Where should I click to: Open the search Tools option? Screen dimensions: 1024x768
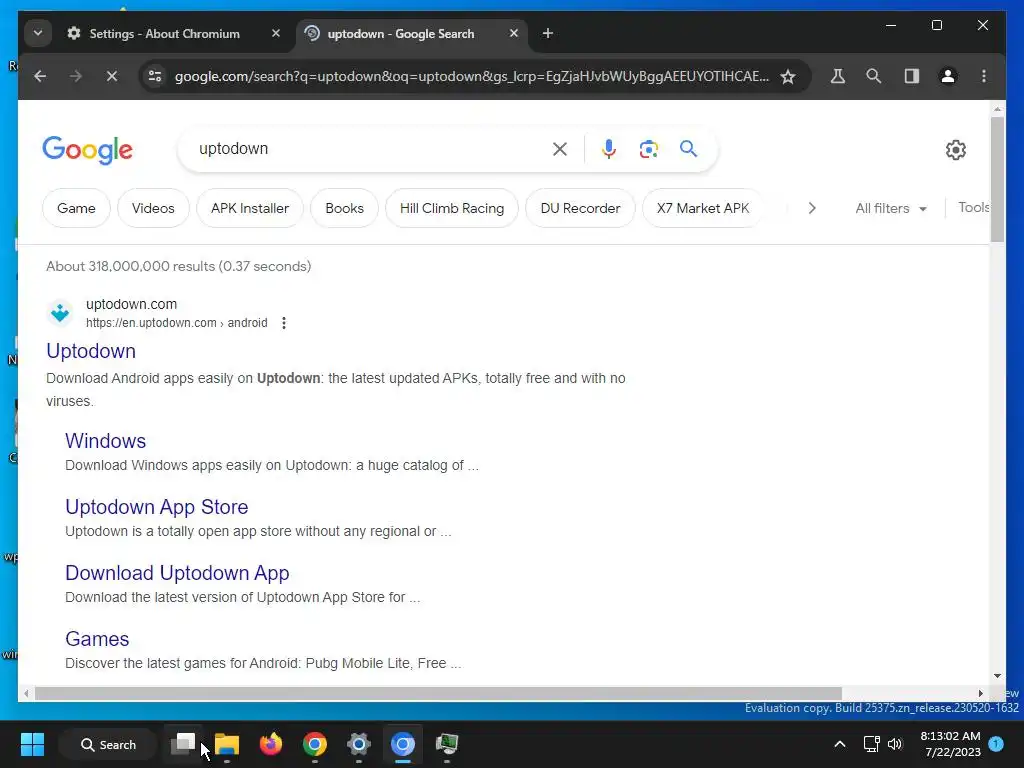tap(974, 208)
